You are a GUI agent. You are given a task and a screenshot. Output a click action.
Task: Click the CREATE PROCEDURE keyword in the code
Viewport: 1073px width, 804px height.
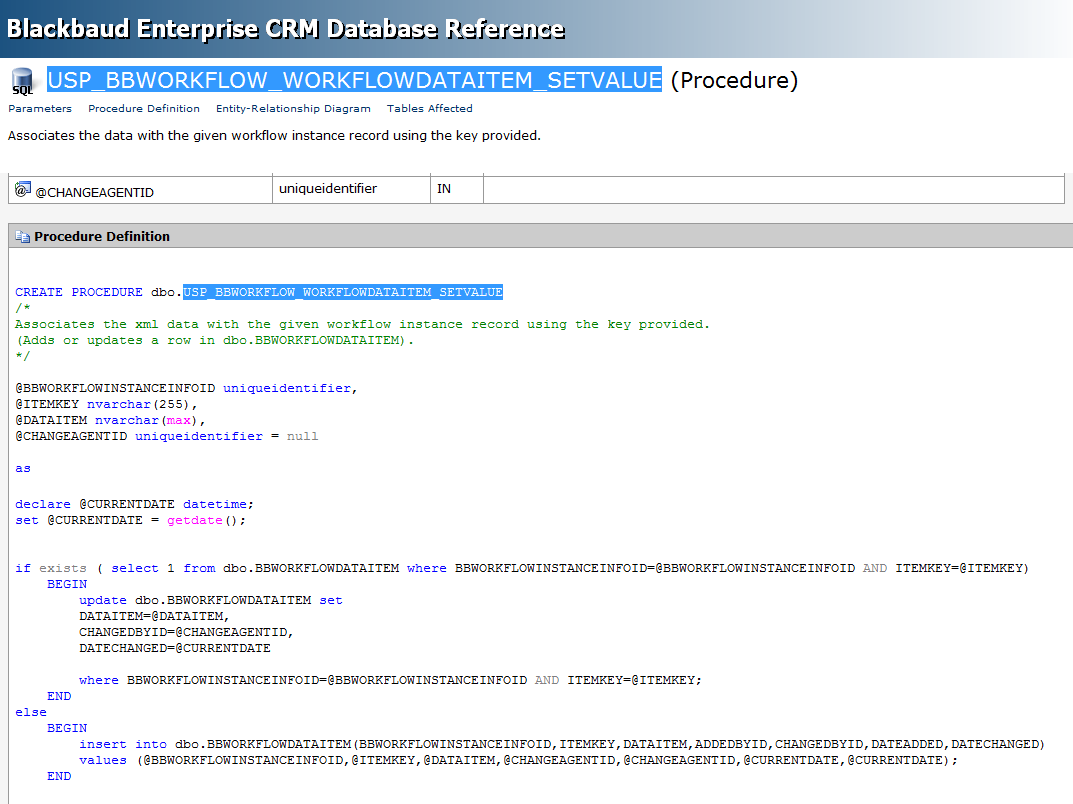click(79, 292)
